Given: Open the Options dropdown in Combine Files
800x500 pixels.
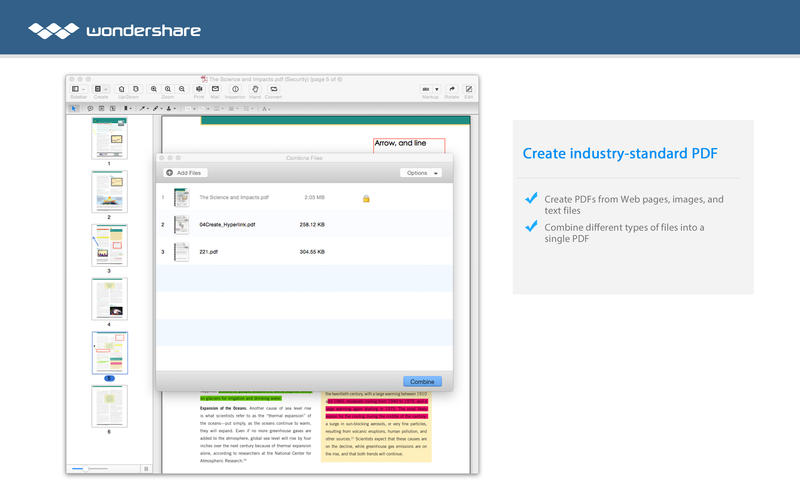Looking at the screenshot, I should click(x=420, y=173).
